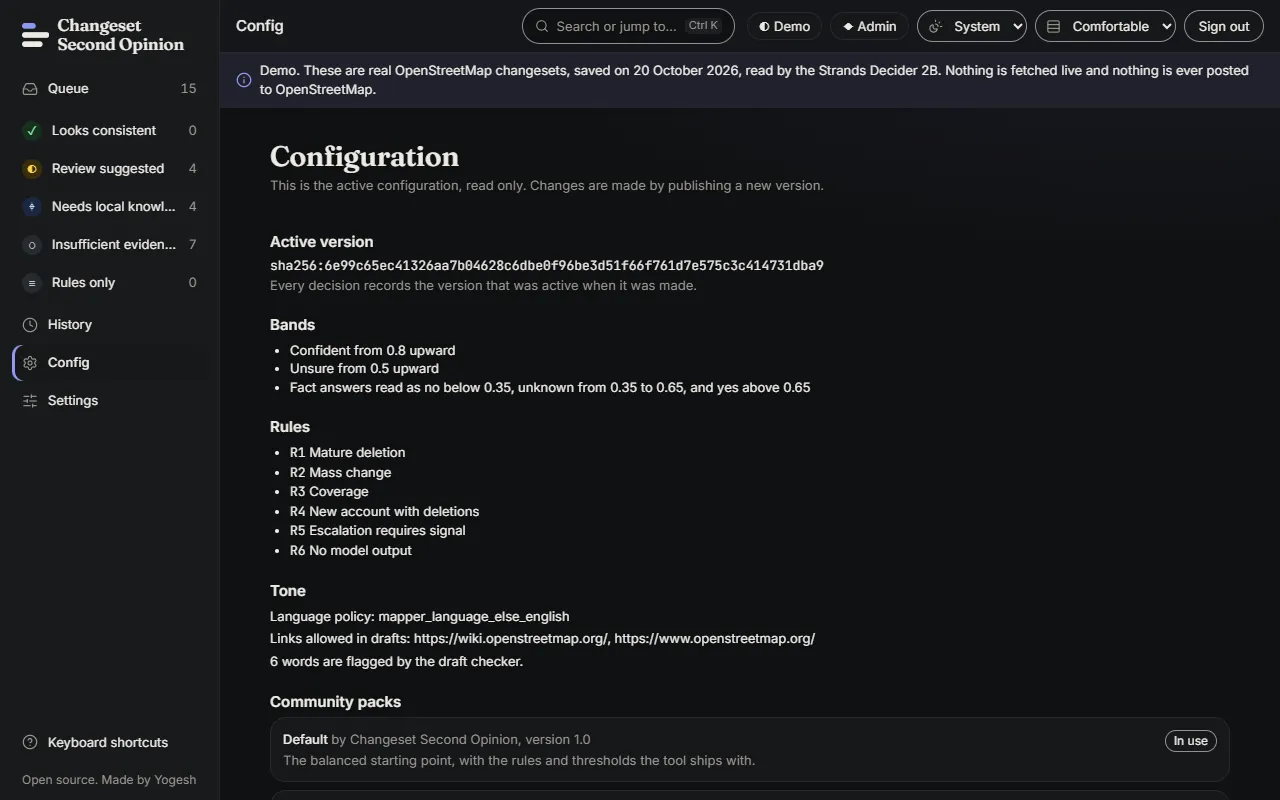Click the magnifier icon in search box
This screenshot has height=800, width=1280.
(x=542, y=26)
